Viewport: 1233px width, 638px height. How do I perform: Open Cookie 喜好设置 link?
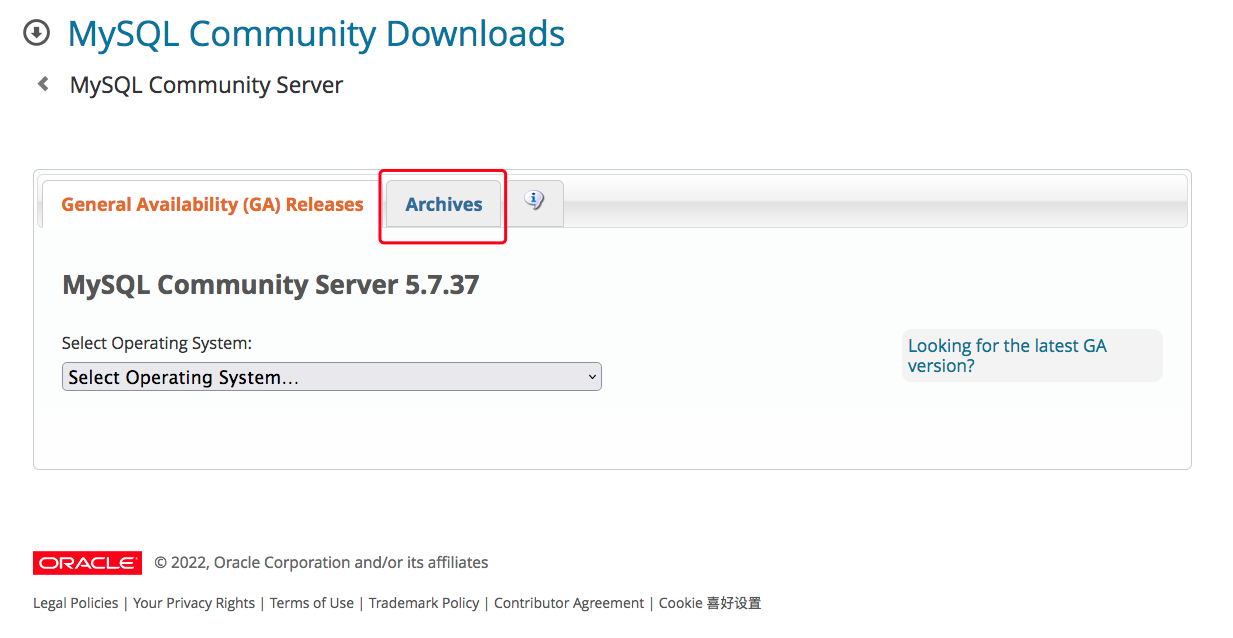(710, 603)
